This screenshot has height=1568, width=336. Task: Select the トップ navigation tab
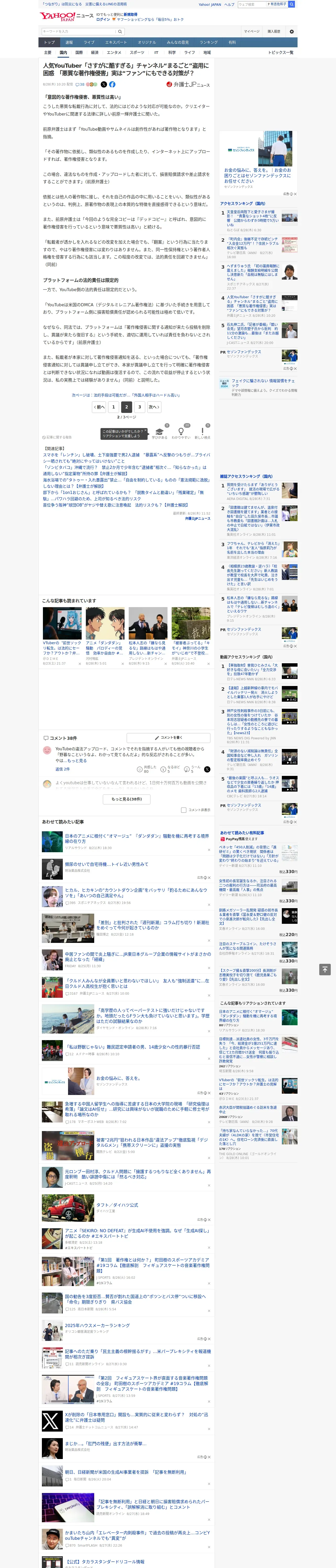point(49,43)
